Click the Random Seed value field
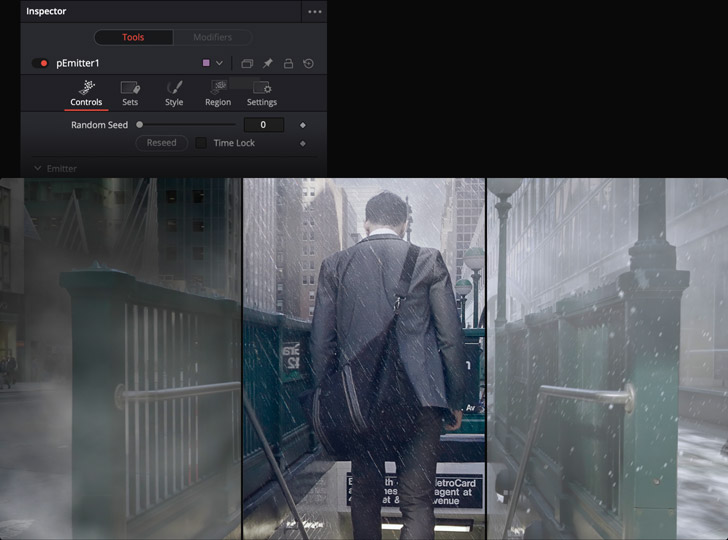This screenshot has width=728, height=540. [263, 125]
